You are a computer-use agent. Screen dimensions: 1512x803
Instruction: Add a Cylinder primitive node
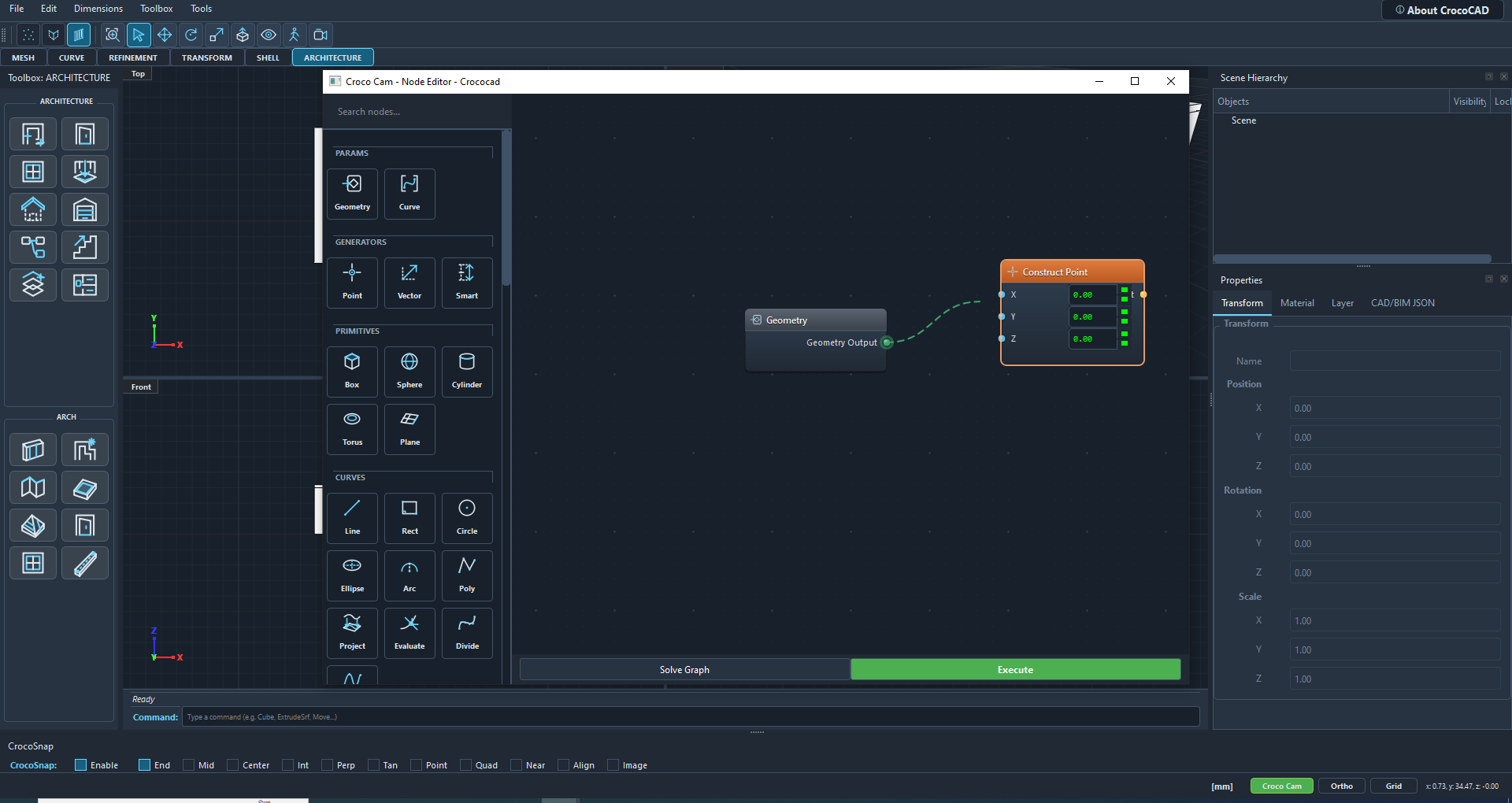tap(467, 372)
